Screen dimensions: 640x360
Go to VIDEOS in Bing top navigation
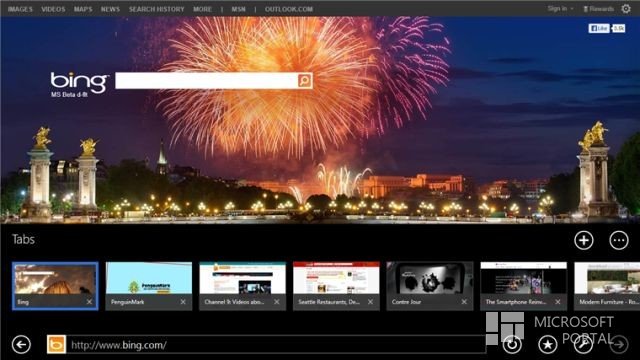(53, 9)
